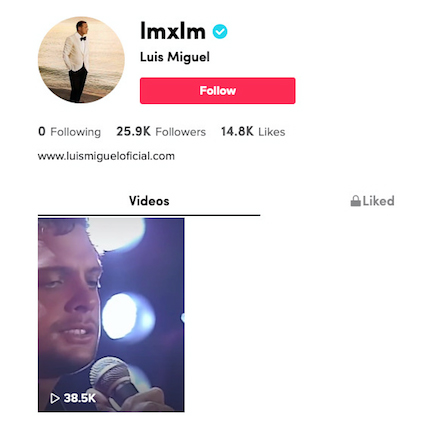Image resolution: width=426 pixels, height=440 pixels.
Task: Click the Likes label text
Action: point(272,132)
